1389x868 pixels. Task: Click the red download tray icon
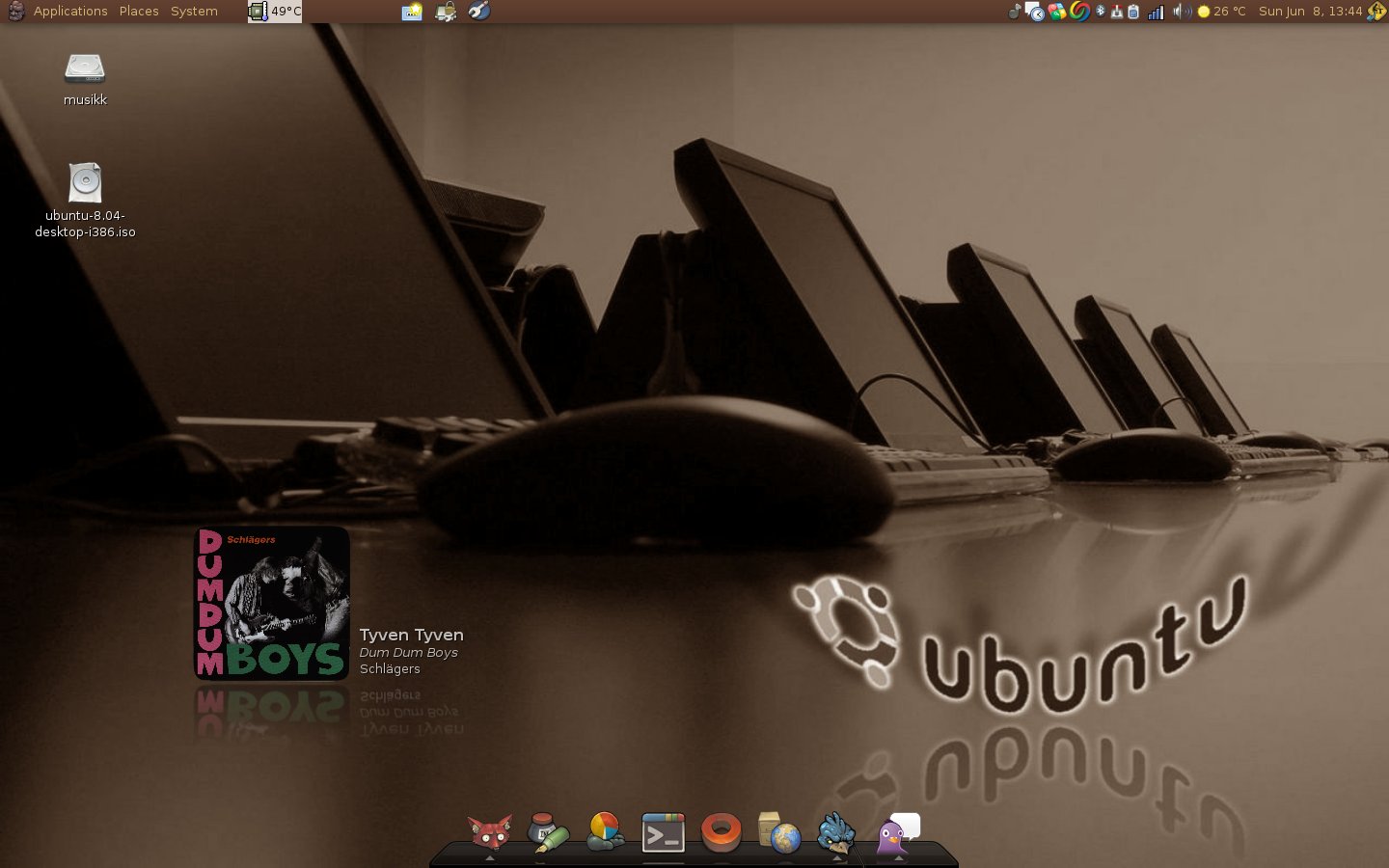pos(1117,12)
